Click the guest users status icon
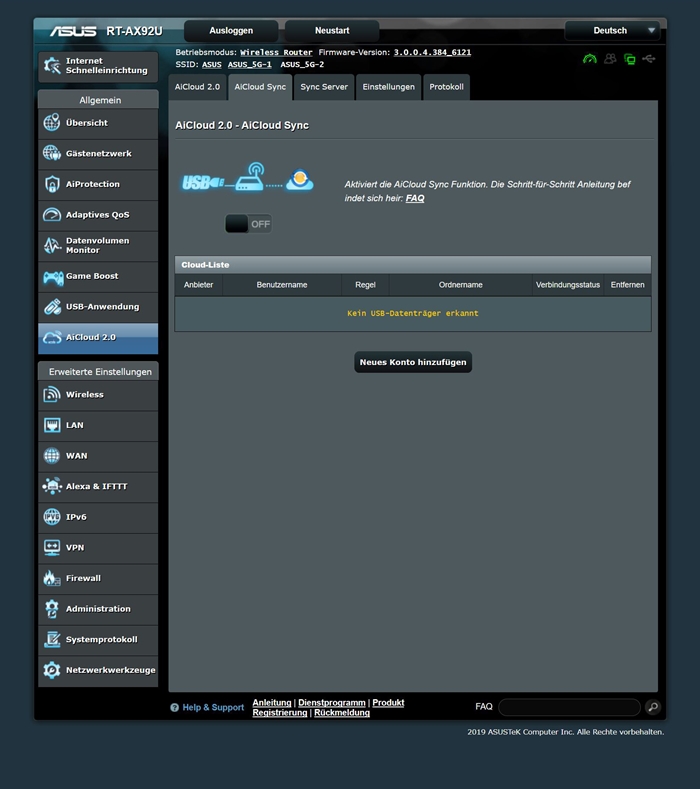The image size is (700, 789). coord(610,59)
